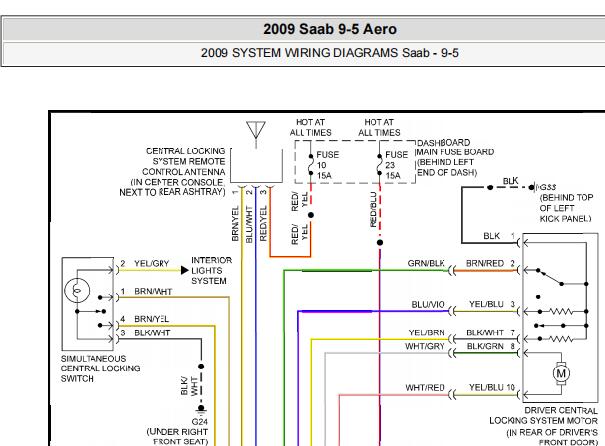The image size is (605, 446).
Task: Click '(UNDER RIGHT FRONT SEAT)' text
Action: 177,436
